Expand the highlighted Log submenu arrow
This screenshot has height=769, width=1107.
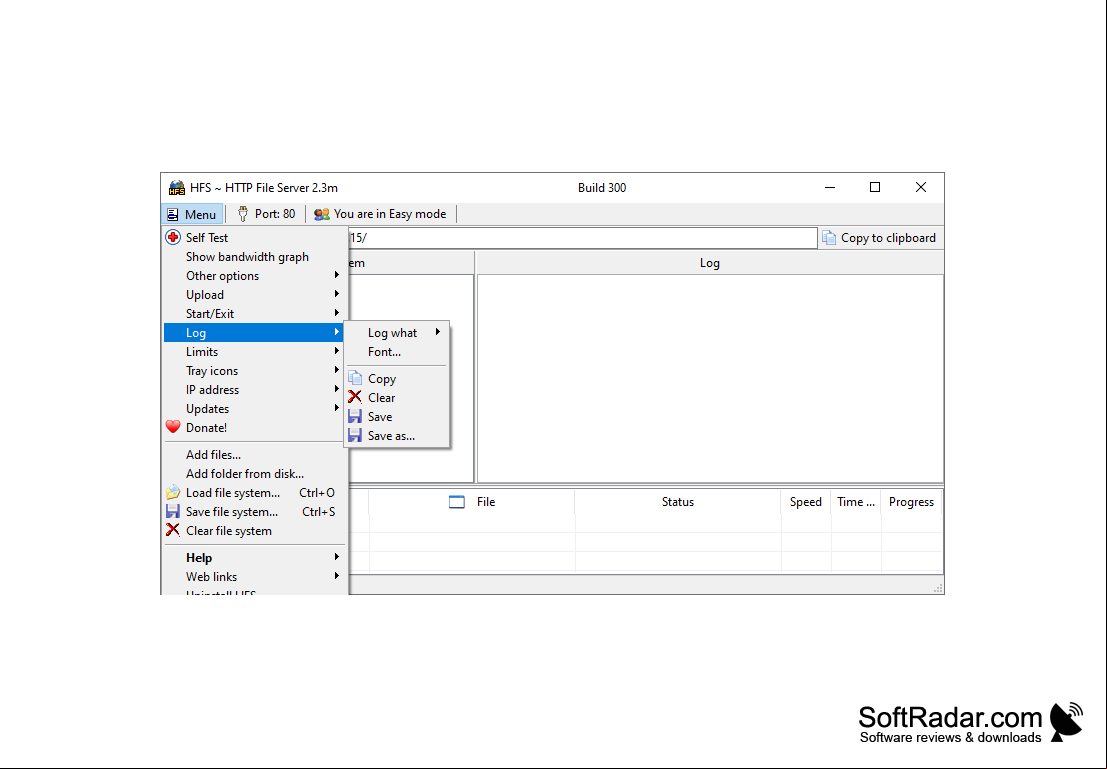tap(337, 332)
